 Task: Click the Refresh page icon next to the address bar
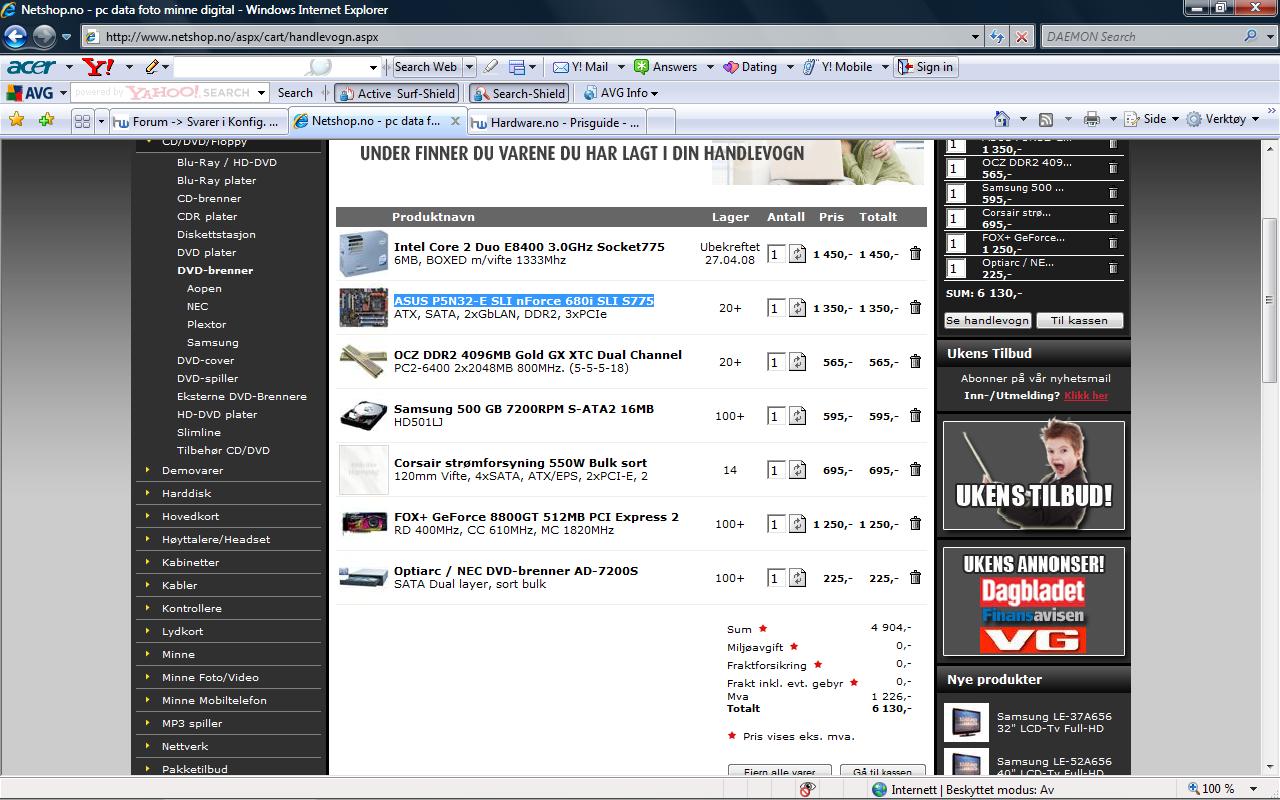pyautogui.click(x=997, y=37)
